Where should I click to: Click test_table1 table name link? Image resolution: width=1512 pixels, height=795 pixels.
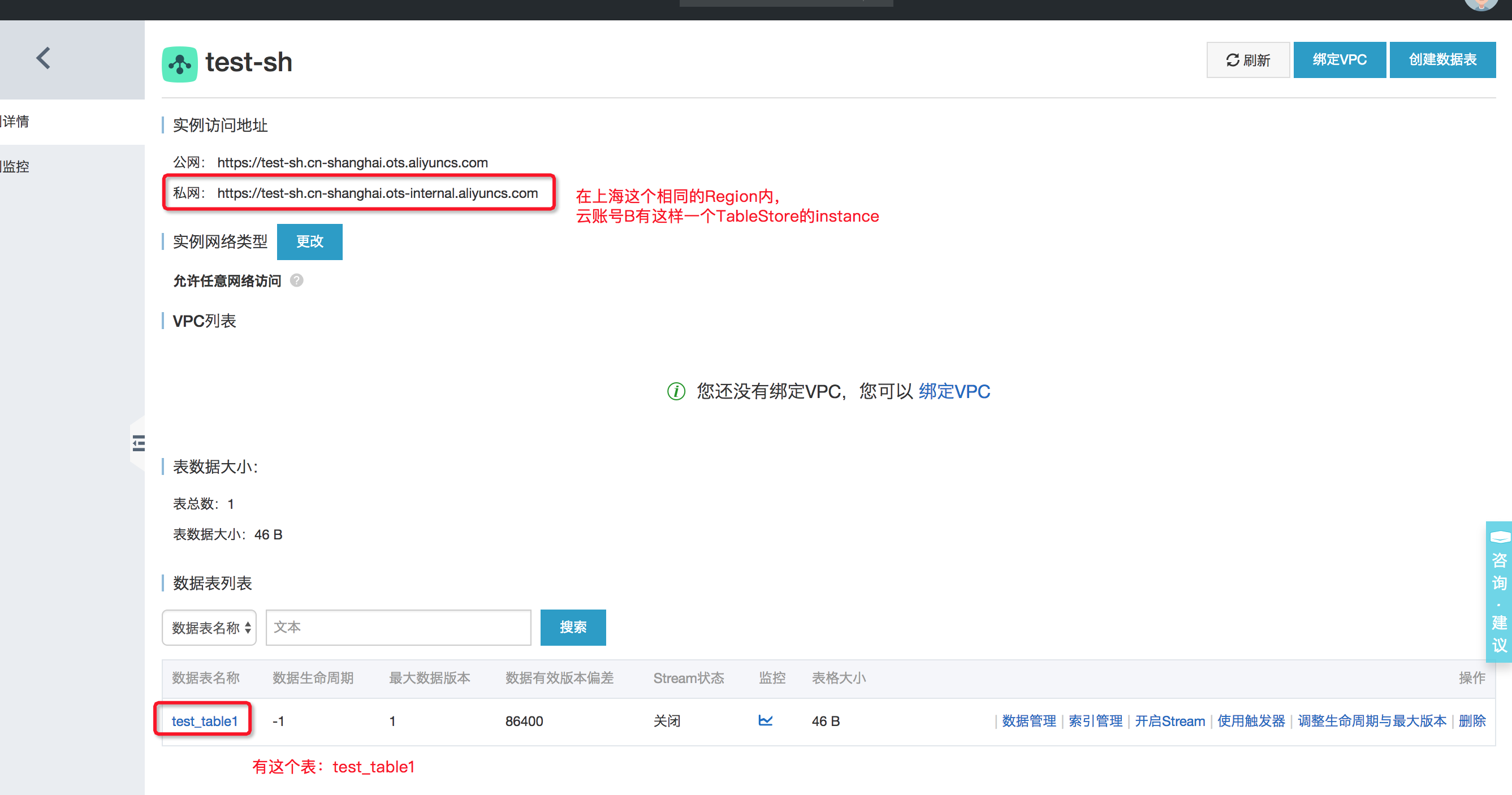click(204, 719)
